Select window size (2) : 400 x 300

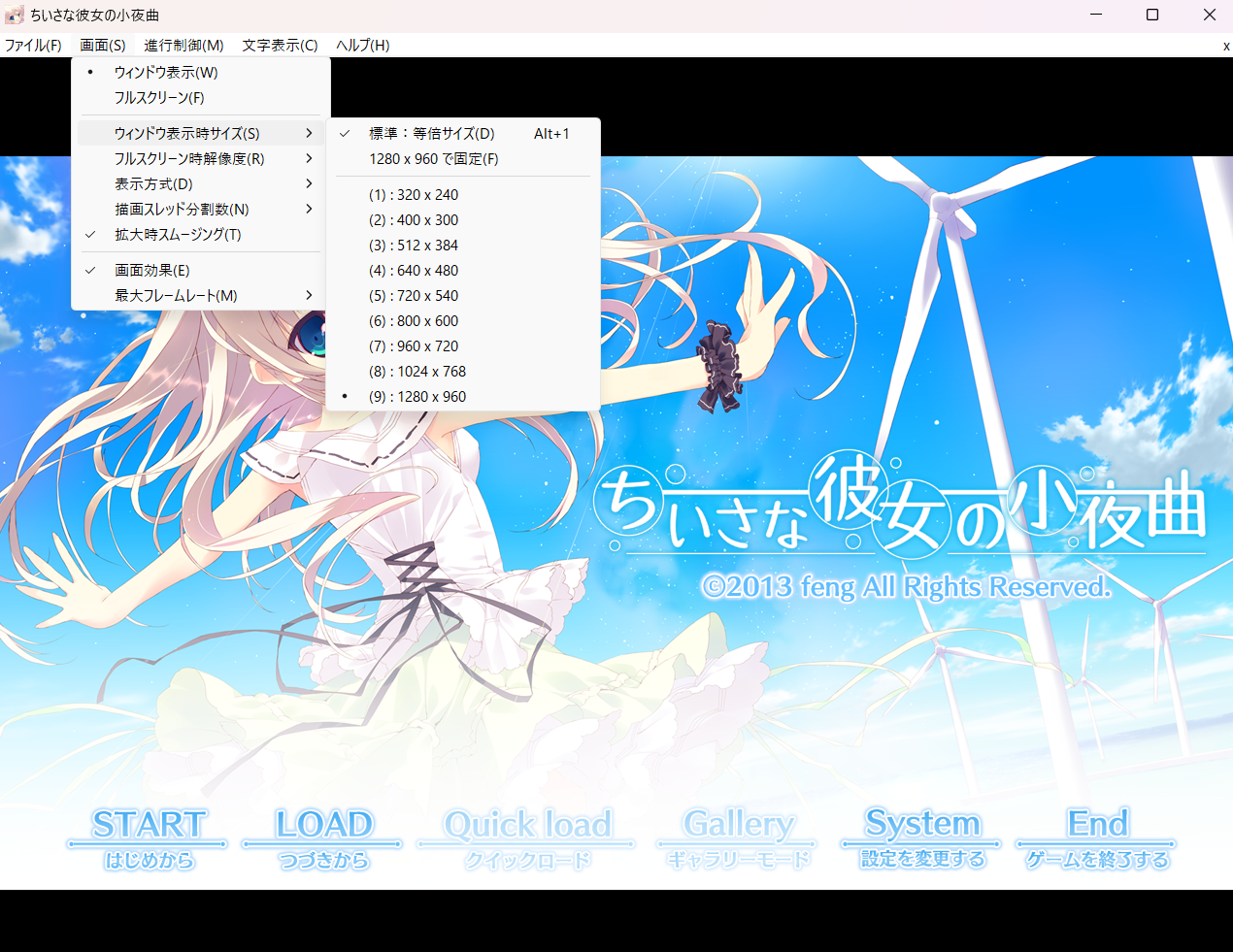(463, 220)
